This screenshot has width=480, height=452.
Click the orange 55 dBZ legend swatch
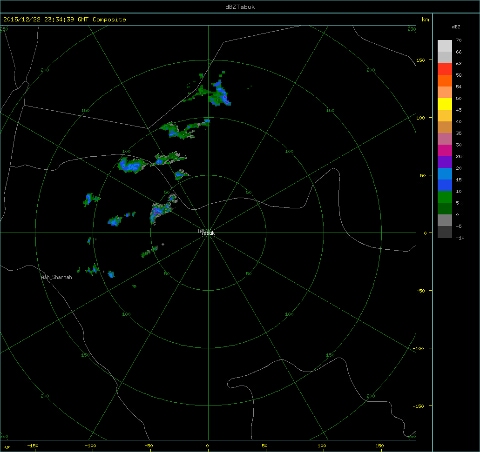tap(445, 81)
